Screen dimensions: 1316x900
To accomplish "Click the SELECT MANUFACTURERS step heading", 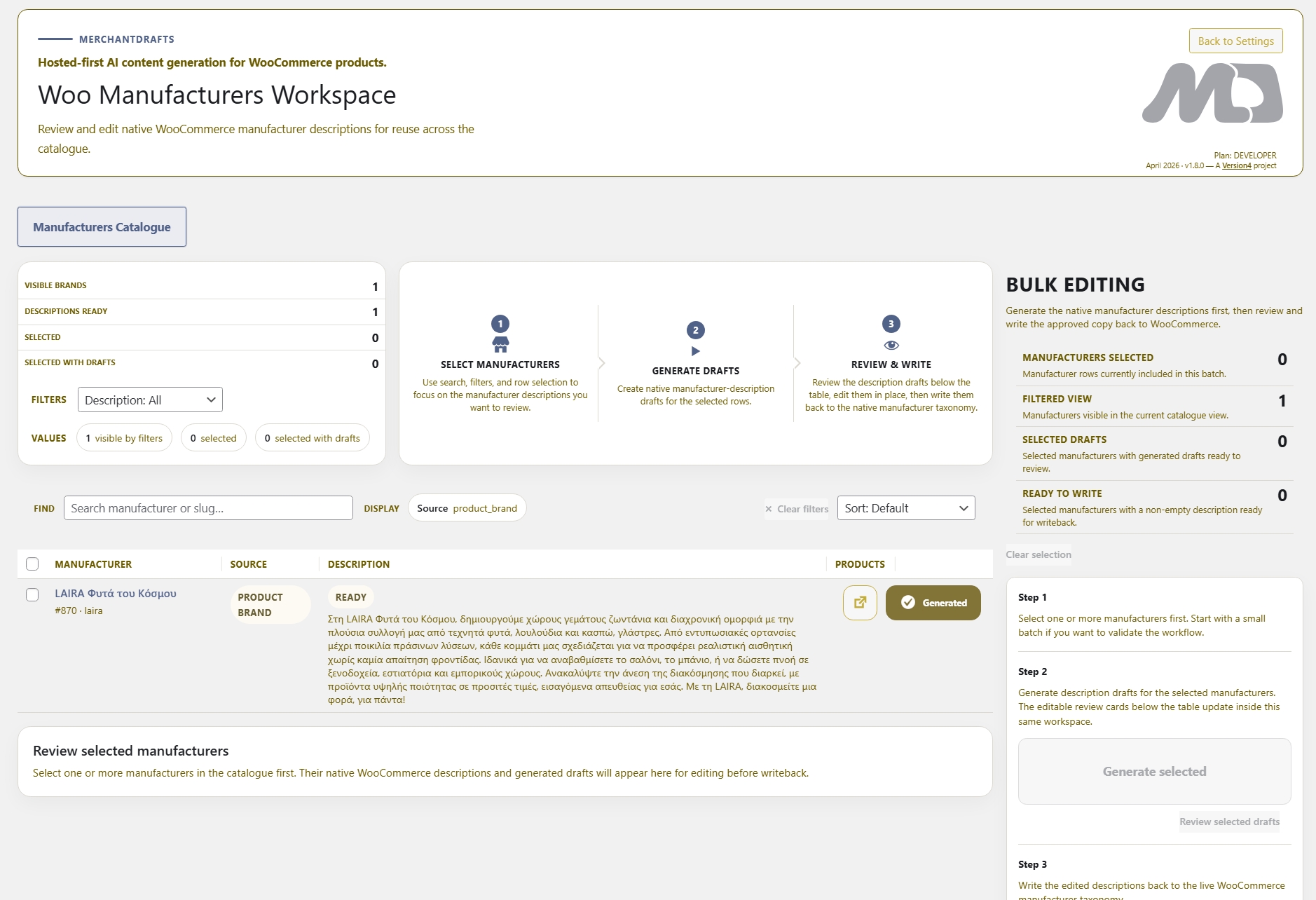I will pos(500,364).
